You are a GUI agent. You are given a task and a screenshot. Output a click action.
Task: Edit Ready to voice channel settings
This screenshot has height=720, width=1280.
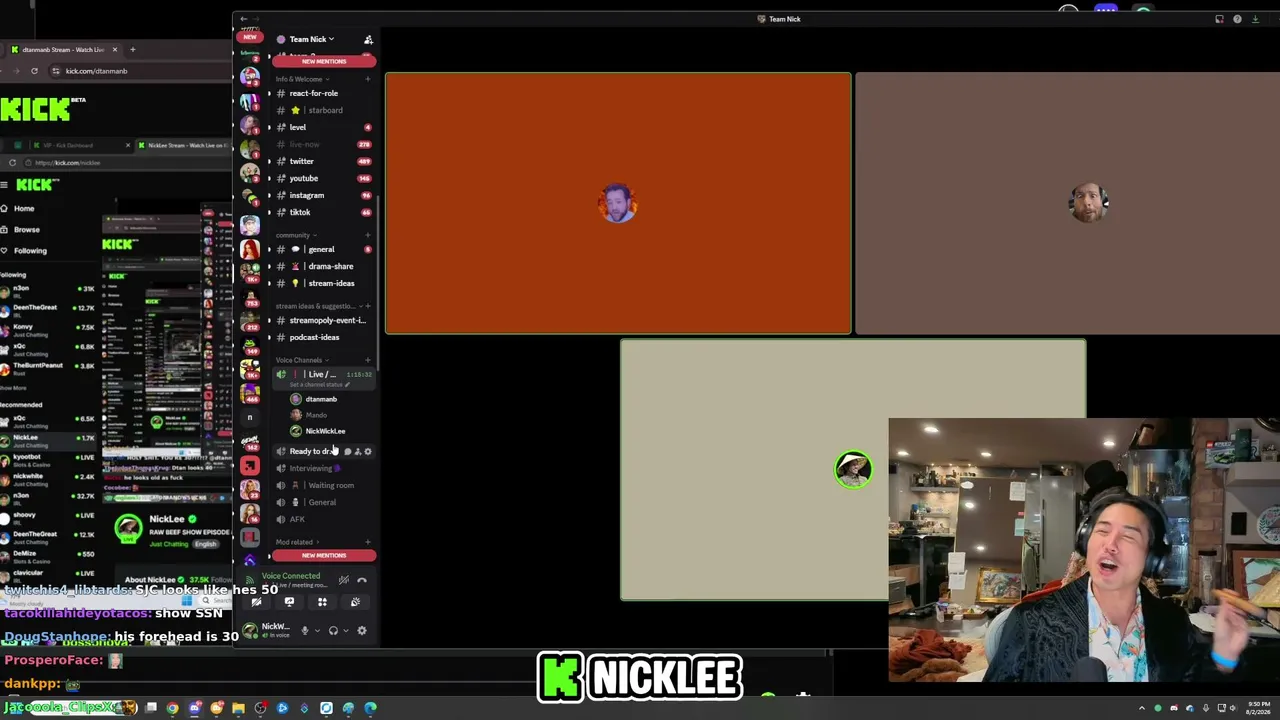point(368,452)
